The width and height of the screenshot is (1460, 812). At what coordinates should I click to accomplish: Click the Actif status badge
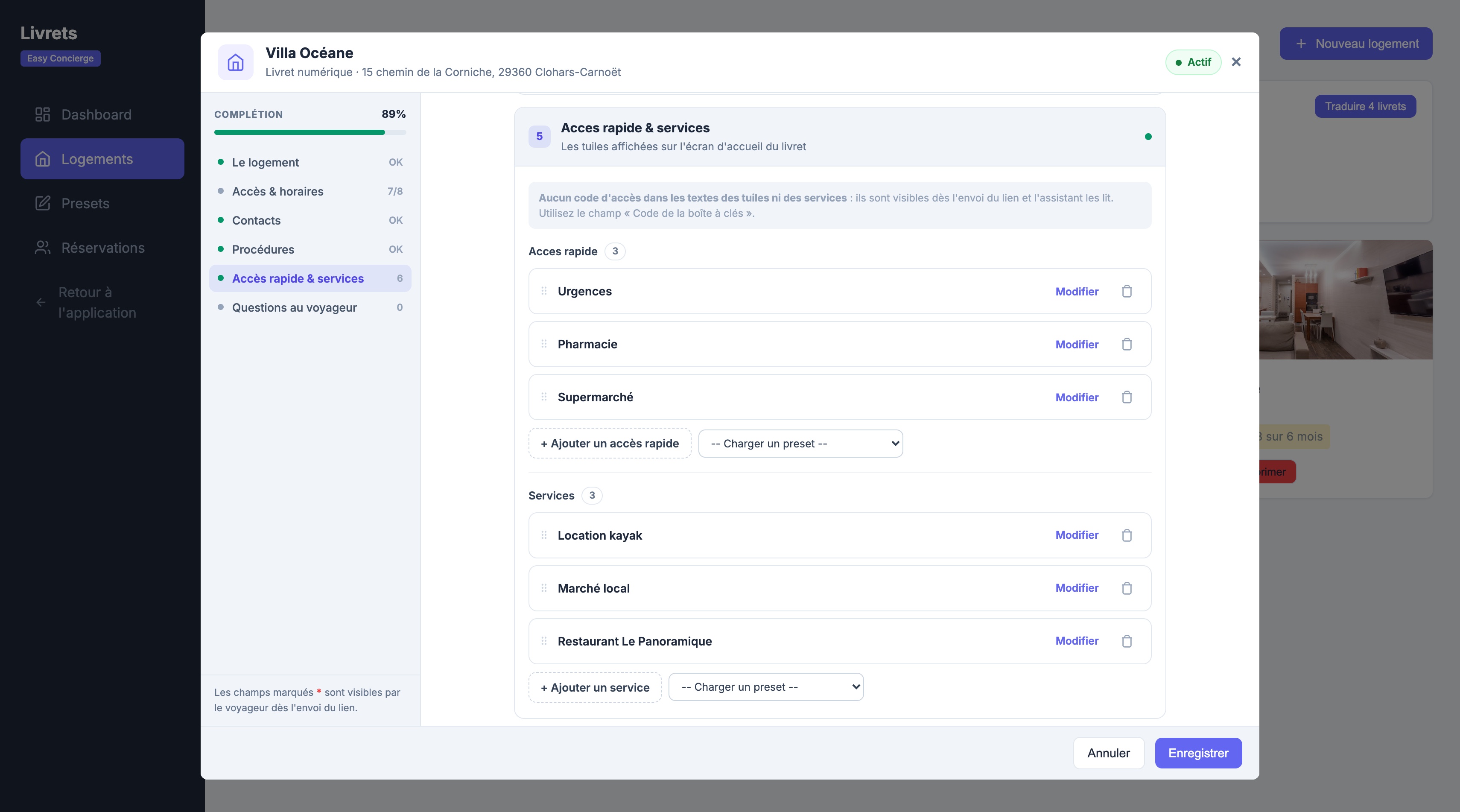pyautogui.click(x=1193, y=62)
